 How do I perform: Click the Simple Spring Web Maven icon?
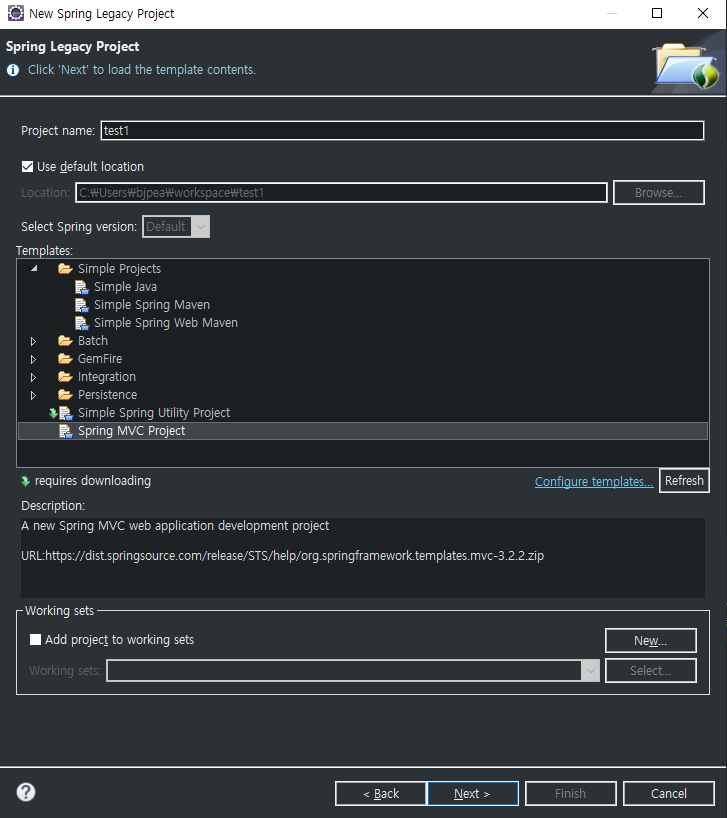82,323
